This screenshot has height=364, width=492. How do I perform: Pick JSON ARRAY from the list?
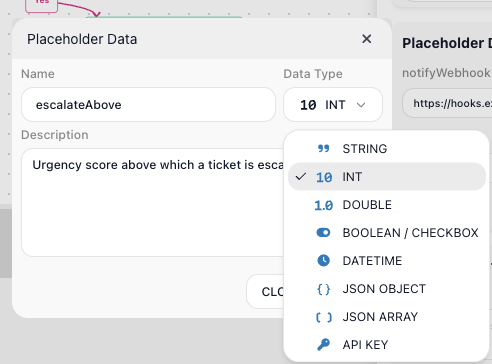click(387, 317)
